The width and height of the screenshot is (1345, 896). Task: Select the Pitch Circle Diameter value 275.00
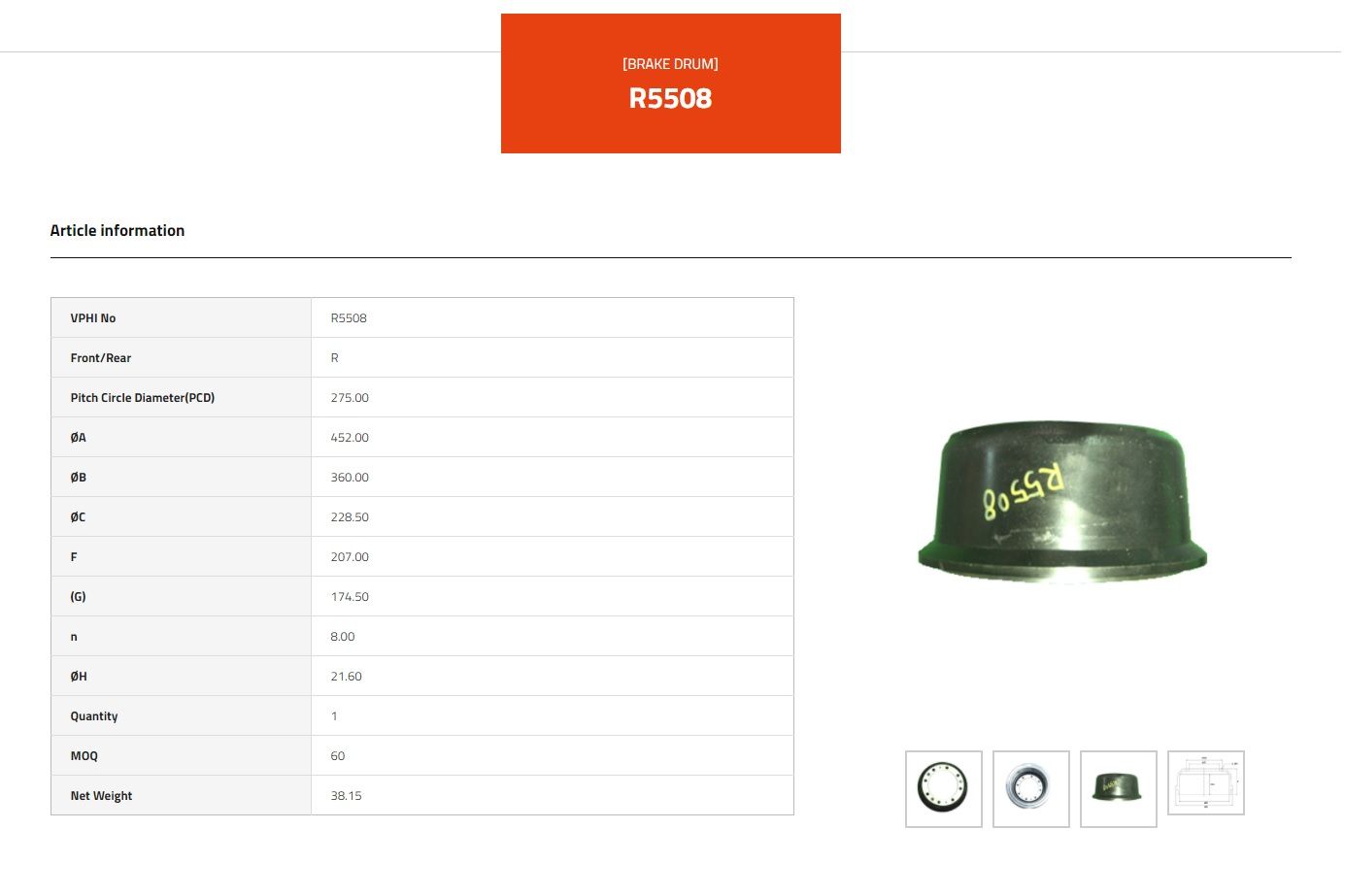350,398
